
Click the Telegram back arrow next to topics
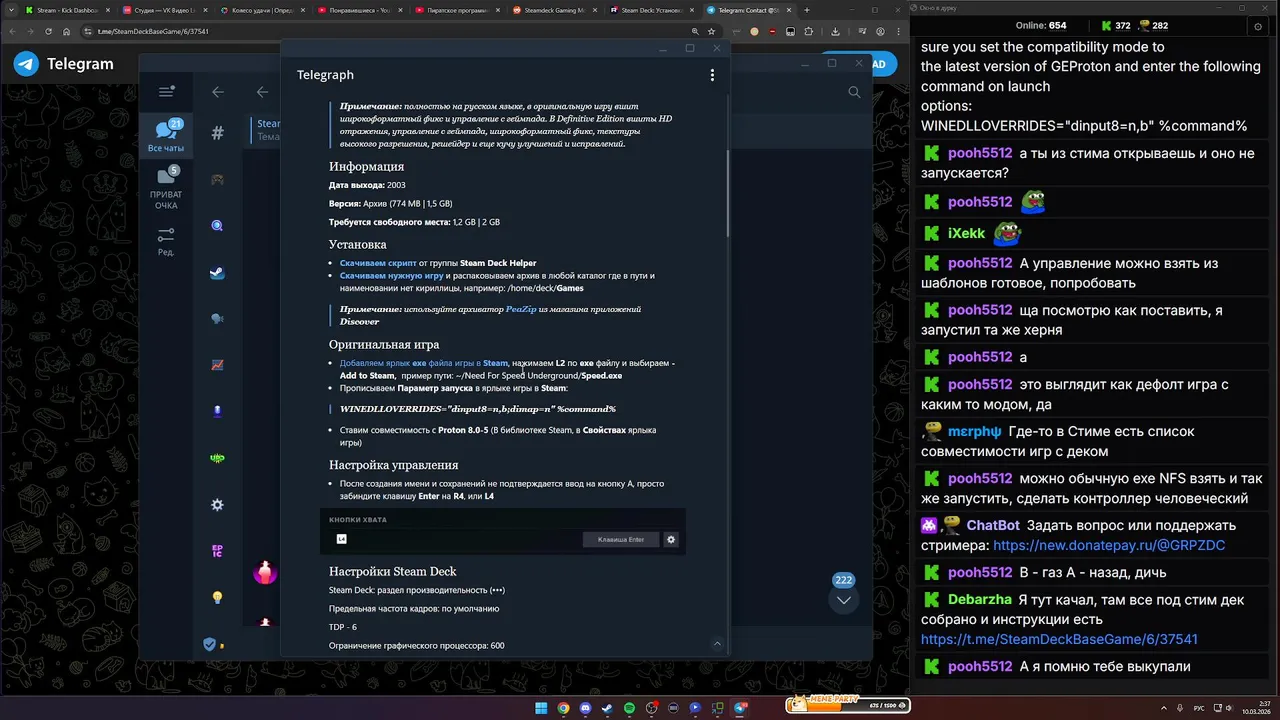pyautogui.click(x=218, y=92)
